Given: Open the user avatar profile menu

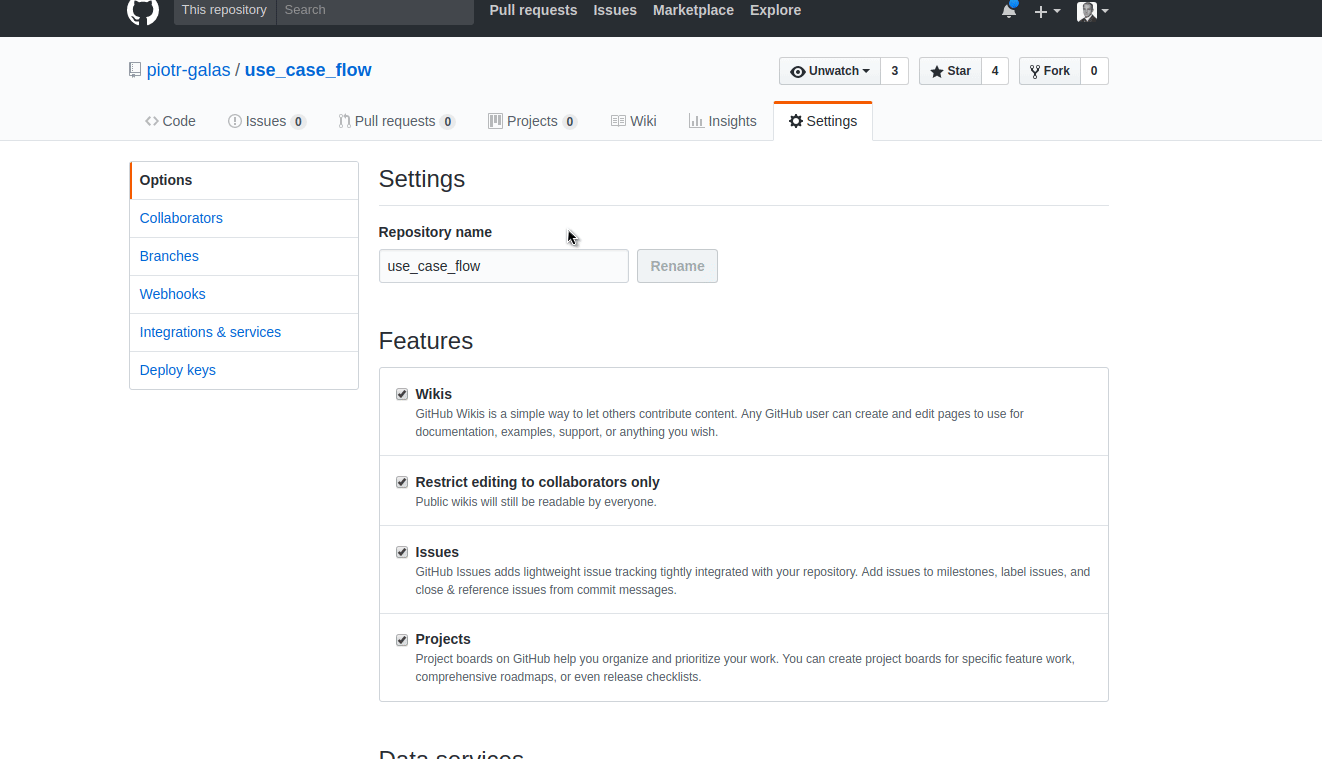Looking at the screenshot, I should click(x=1092, y=11).
